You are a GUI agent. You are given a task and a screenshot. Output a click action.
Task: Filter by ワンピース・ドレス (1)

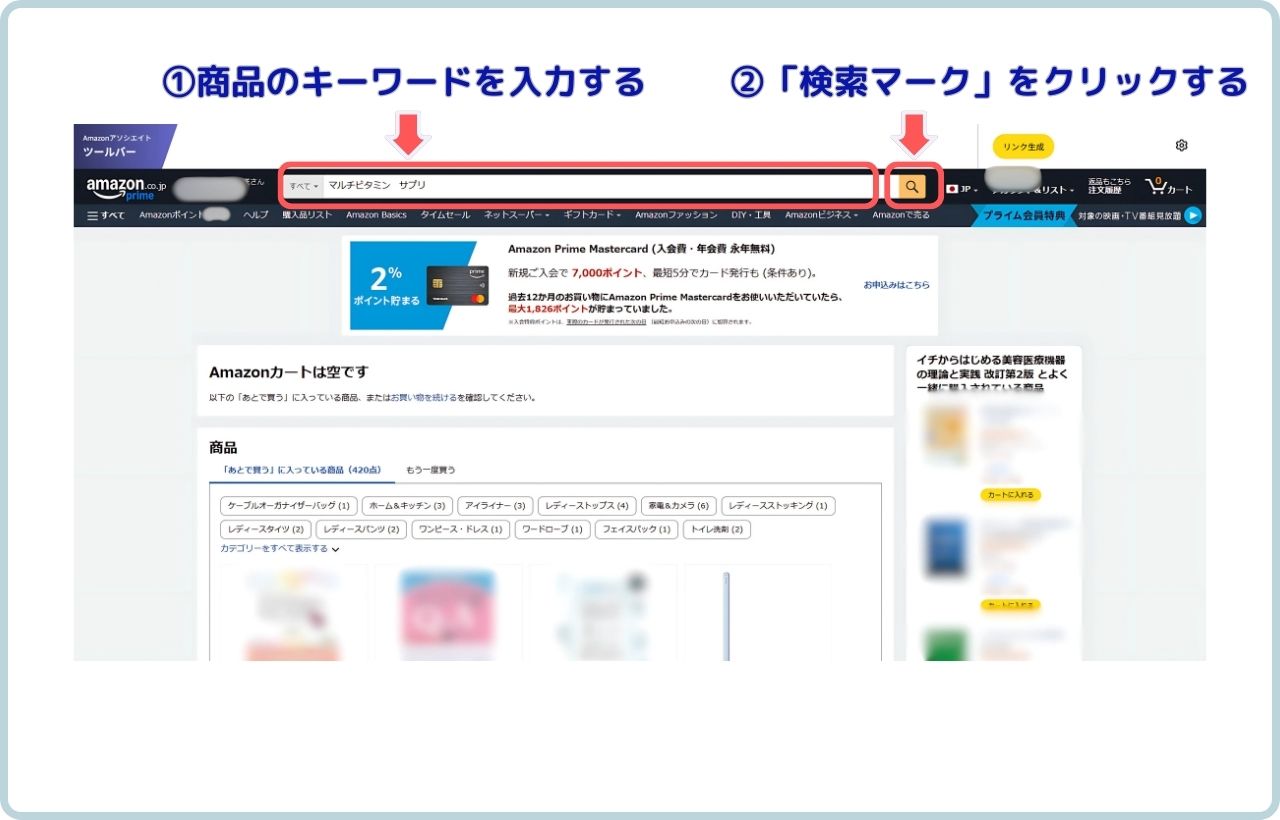tap(461, 529)
